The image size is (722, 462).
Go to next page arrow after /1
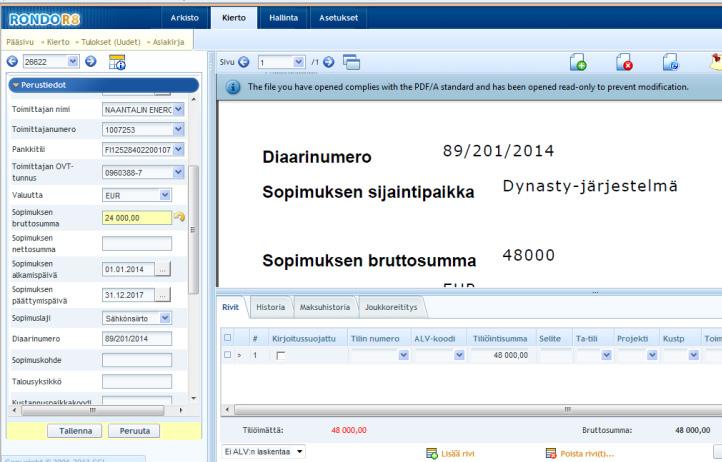(328, 62)
